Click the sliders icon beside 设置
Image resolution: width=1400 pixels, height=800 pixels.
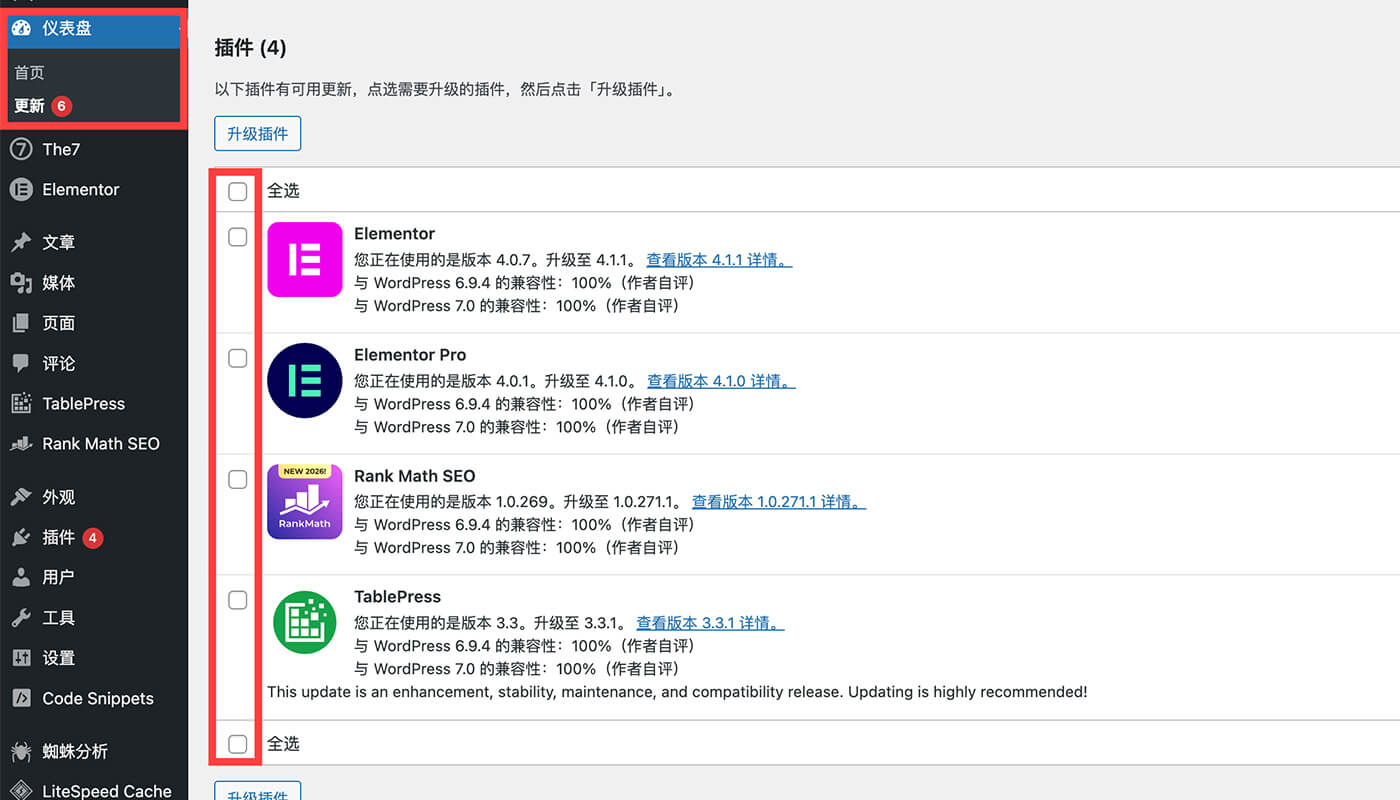pos(21,658)
